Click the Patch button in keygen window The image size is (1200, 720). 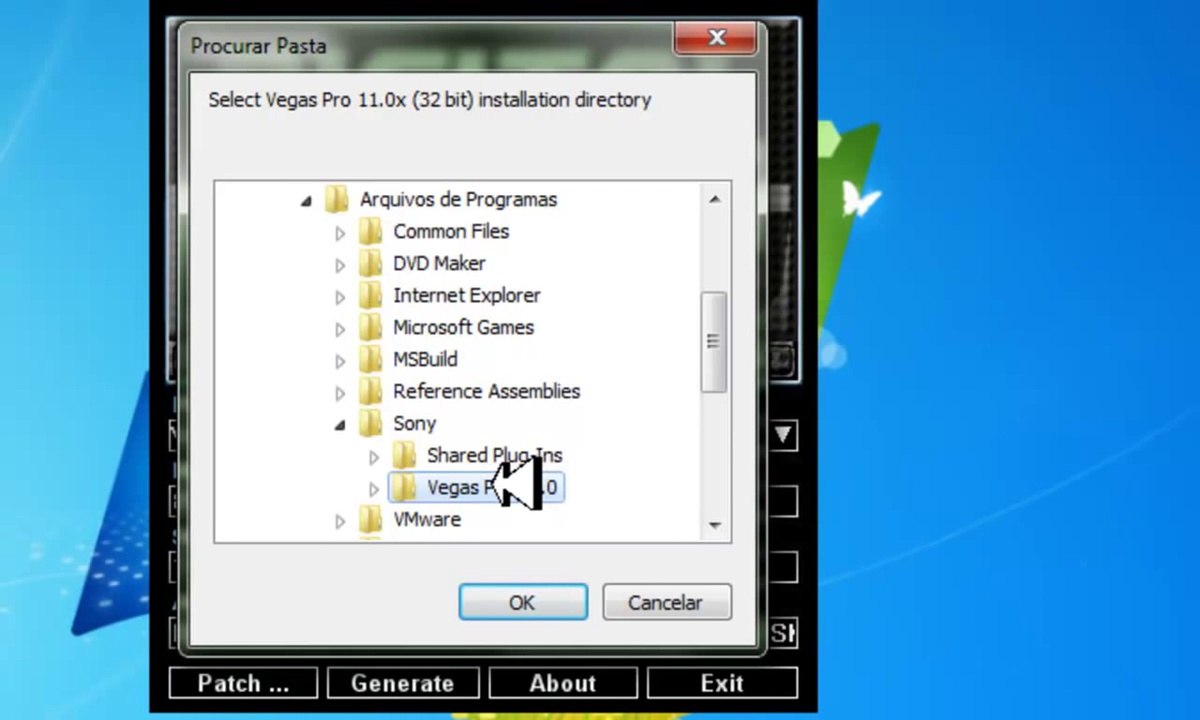(243, 683)
